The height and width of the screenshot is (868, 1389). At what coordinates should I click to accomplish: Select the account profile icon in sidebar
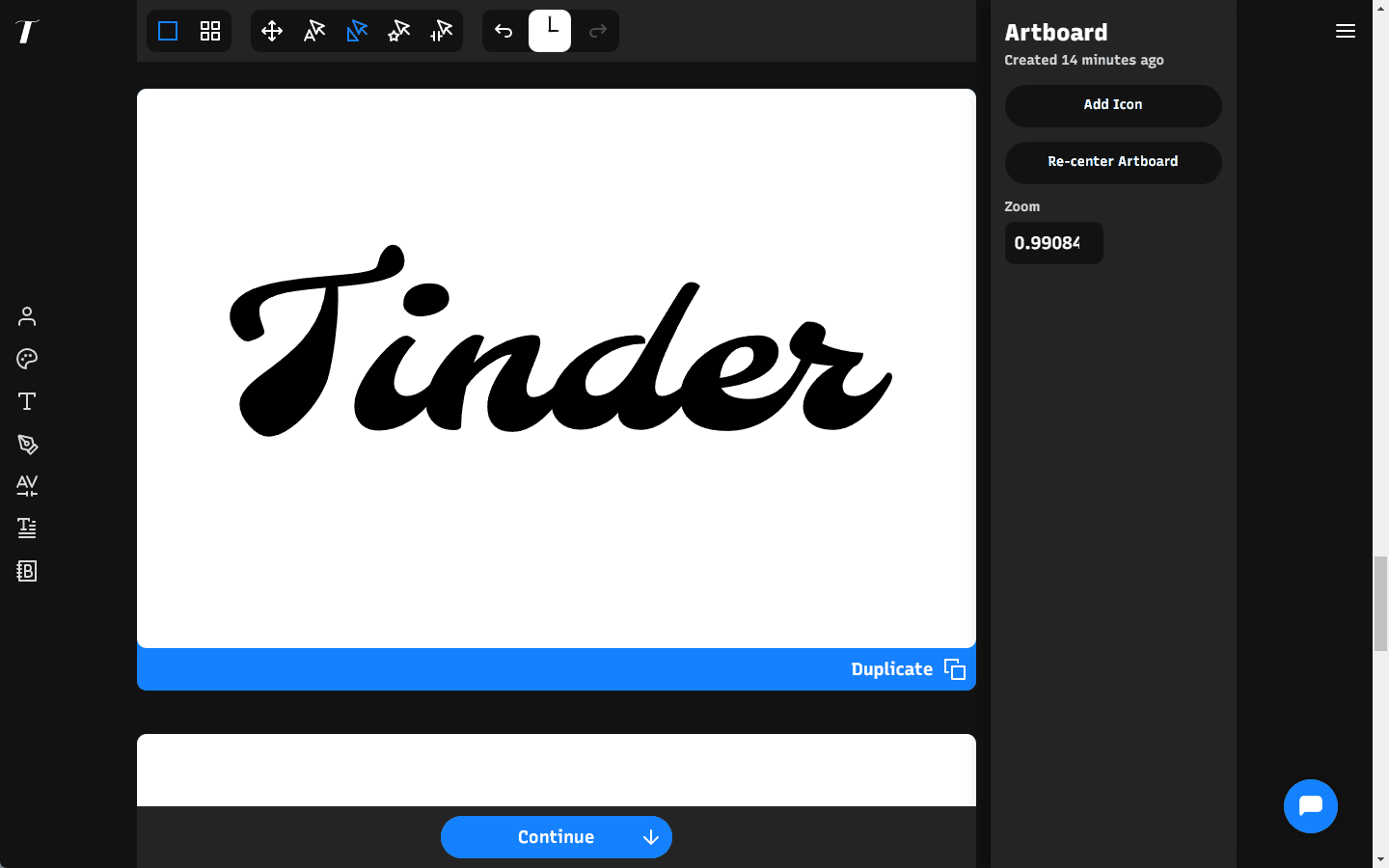tap(26, 316)
